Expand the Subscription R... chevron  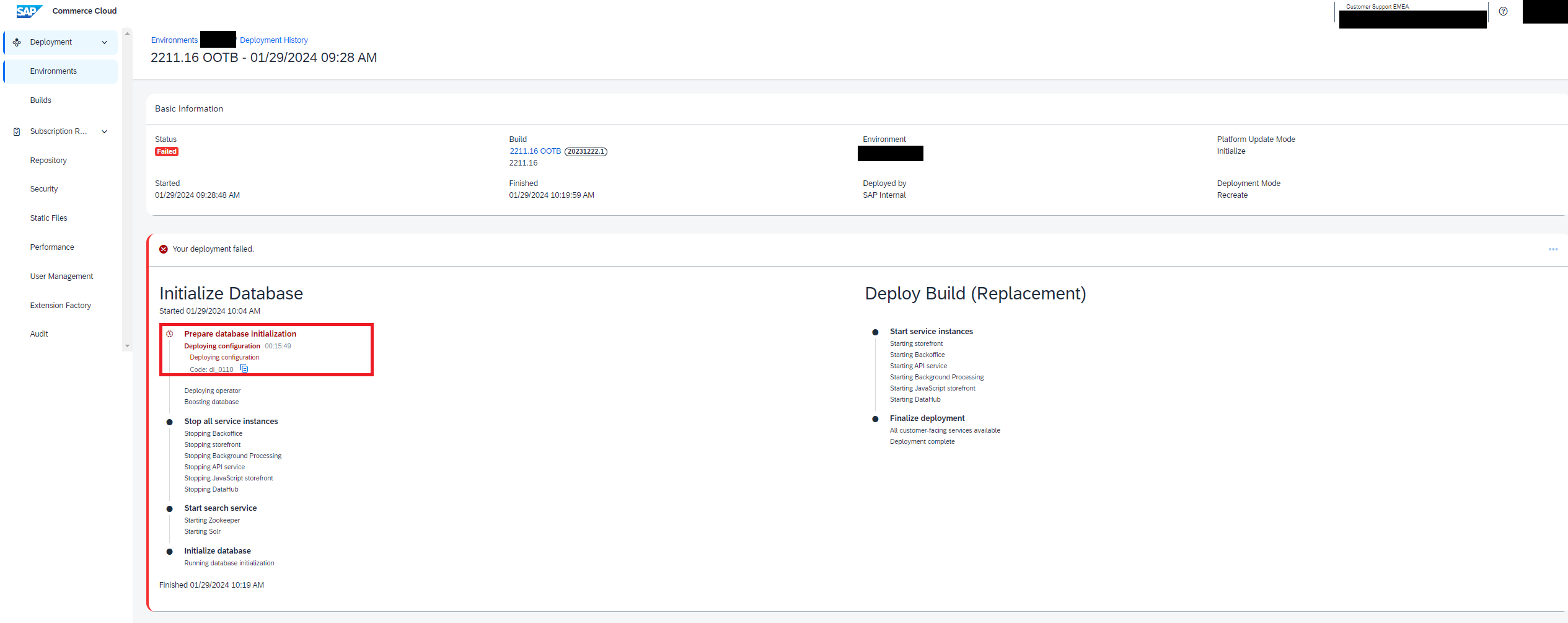click(x=104, y=131)
